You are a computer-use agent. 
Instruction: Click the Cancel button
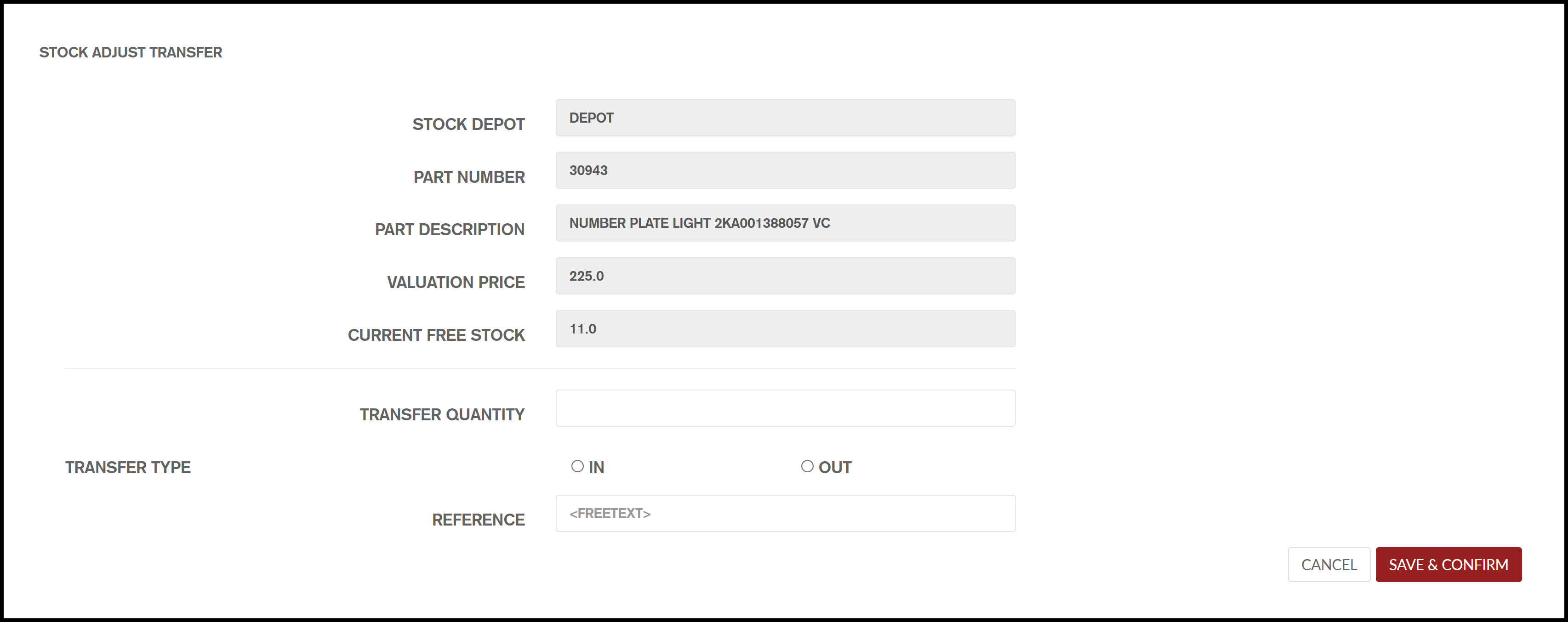coord(1328,564)
